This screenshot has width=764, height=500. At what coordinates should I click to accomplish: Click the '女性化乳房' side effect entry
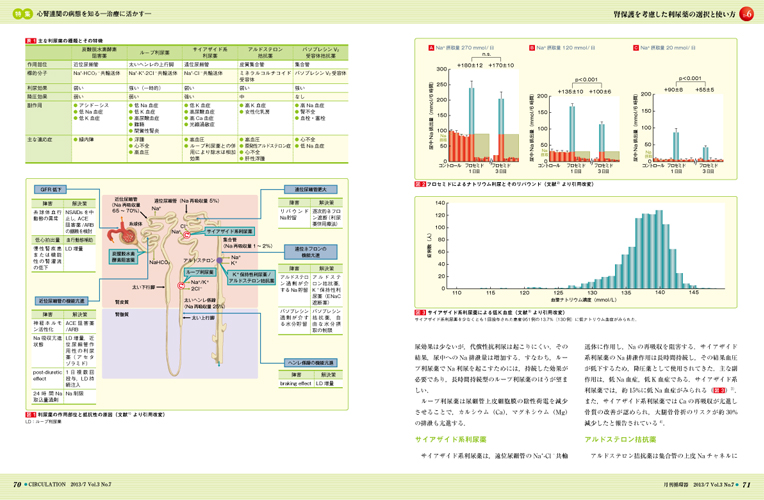[255, 112]
